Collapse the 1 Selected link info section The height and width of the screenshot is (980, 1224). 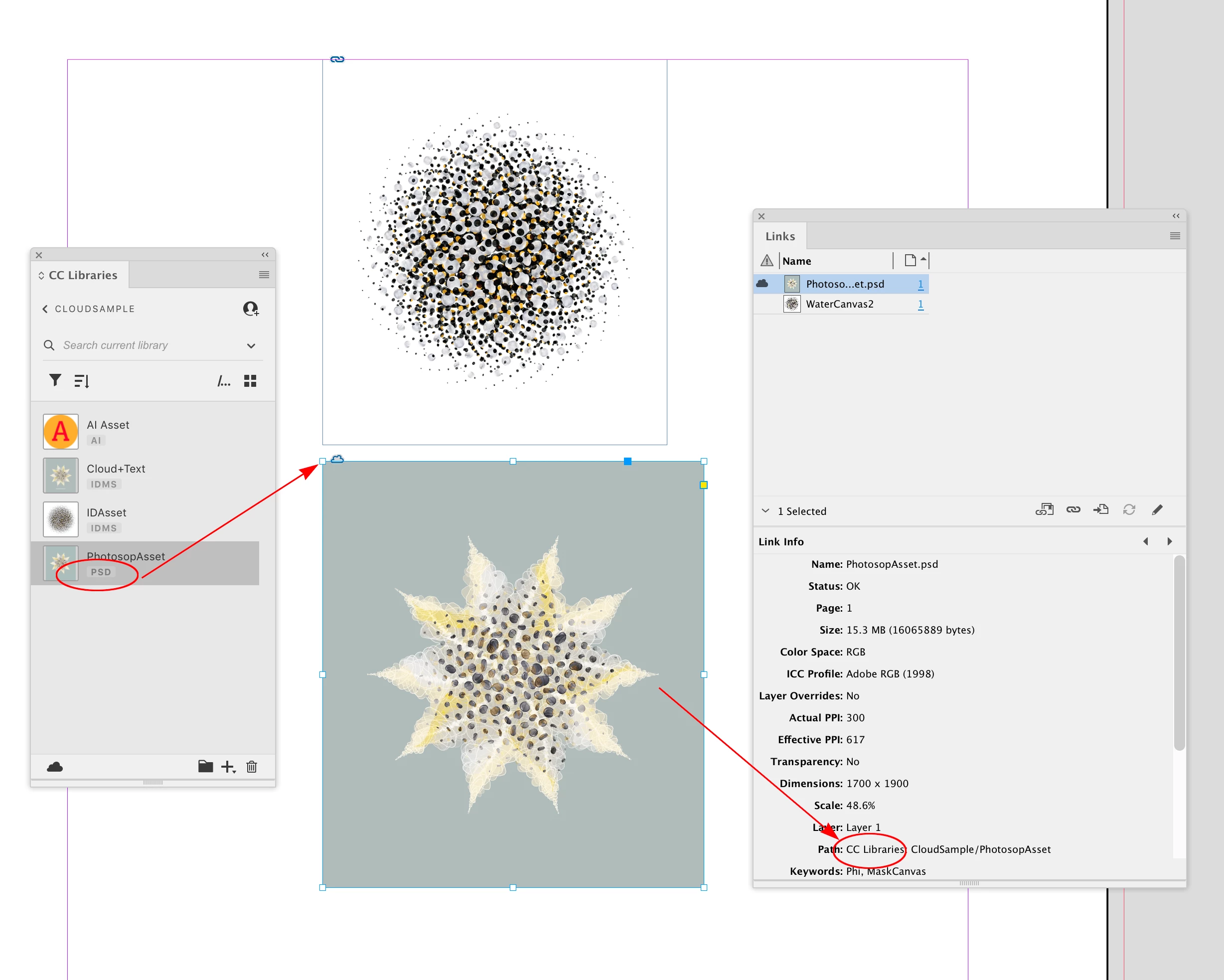click(765, 510)
